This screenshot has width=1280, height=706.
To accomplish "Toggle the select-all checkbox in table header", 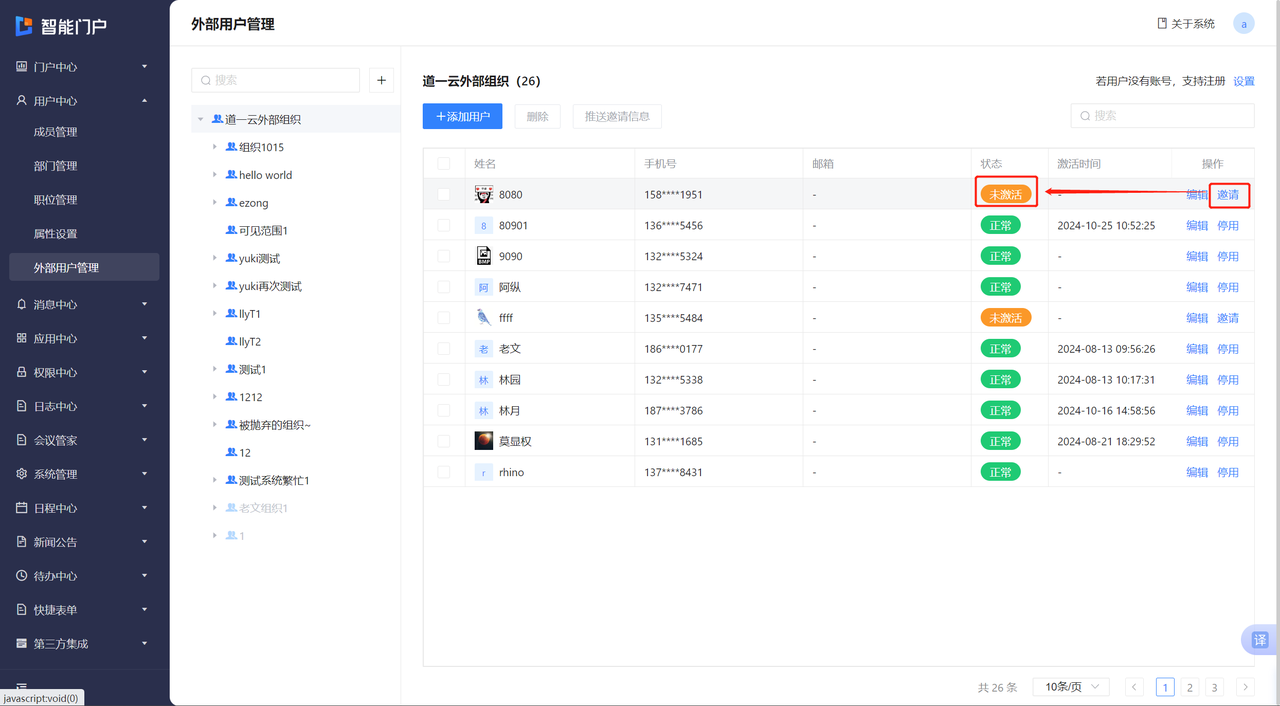I will 444,164.
